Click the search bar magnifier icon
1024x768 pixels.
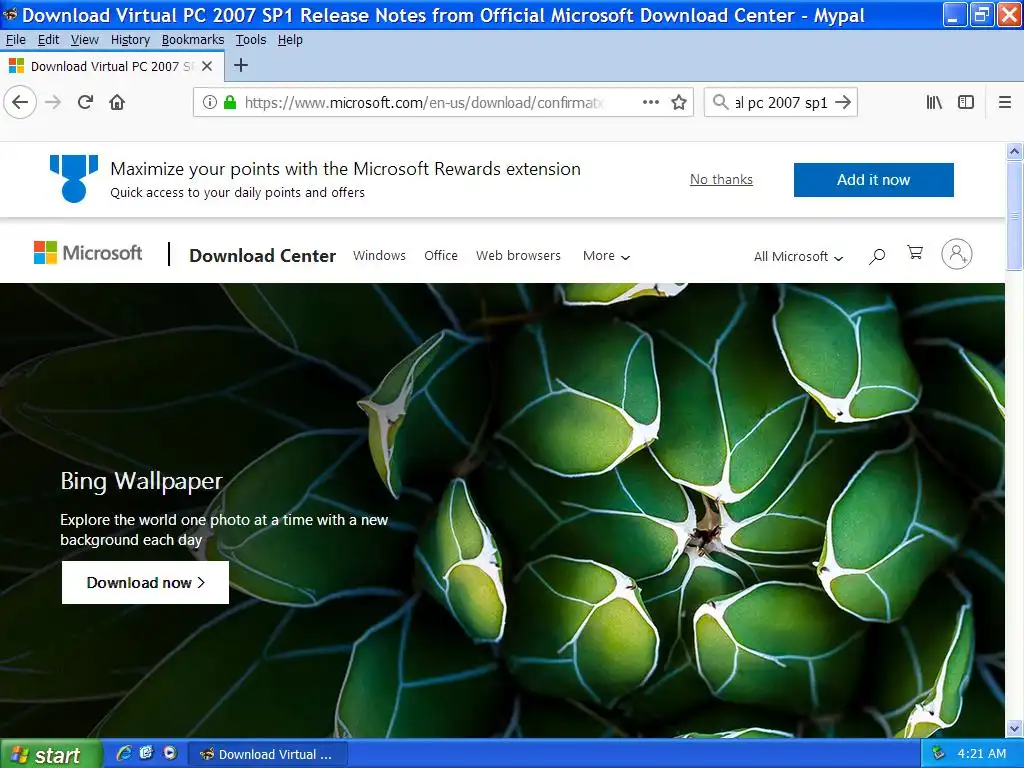720,103
